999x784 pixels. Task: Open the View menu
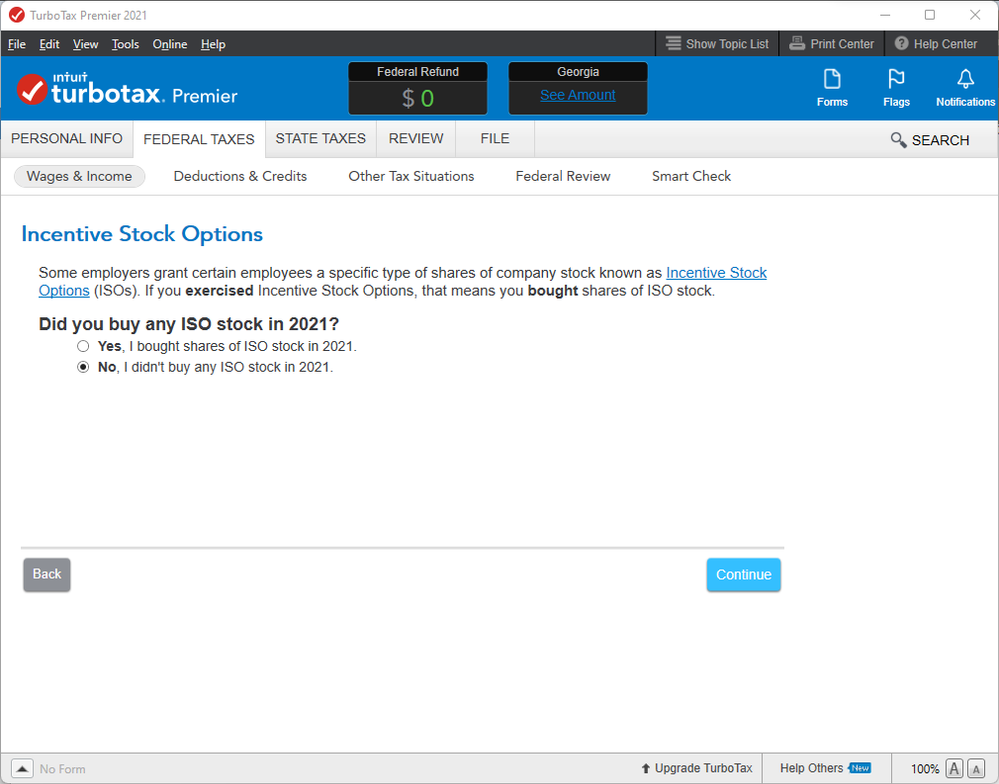tap(85, 44)
